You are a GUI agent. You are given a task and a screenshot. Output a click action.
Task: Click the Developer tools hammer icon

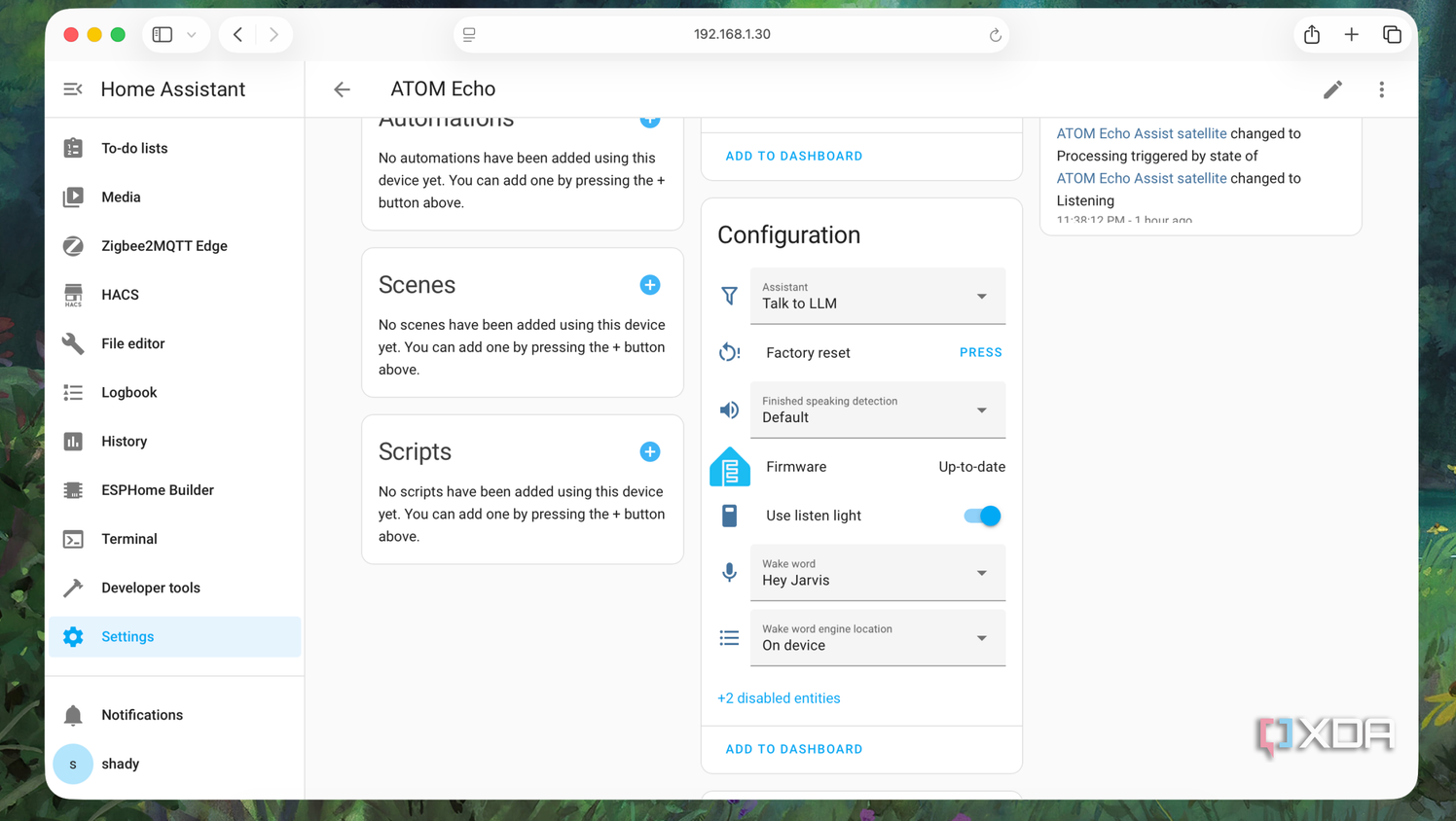(73, 588)
